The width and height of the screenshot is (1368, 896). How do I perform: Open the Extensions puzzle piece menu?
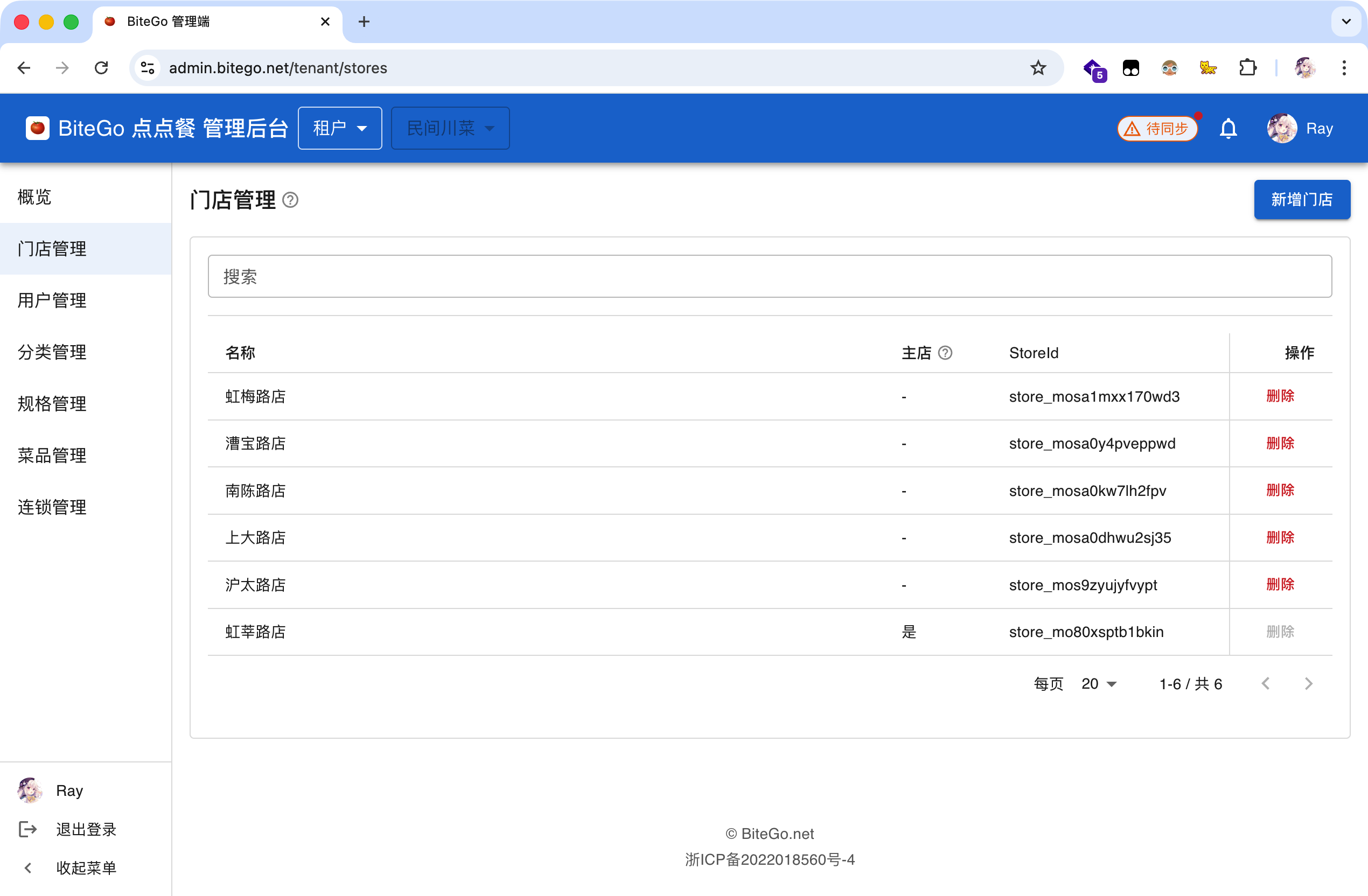(1247, 68)
